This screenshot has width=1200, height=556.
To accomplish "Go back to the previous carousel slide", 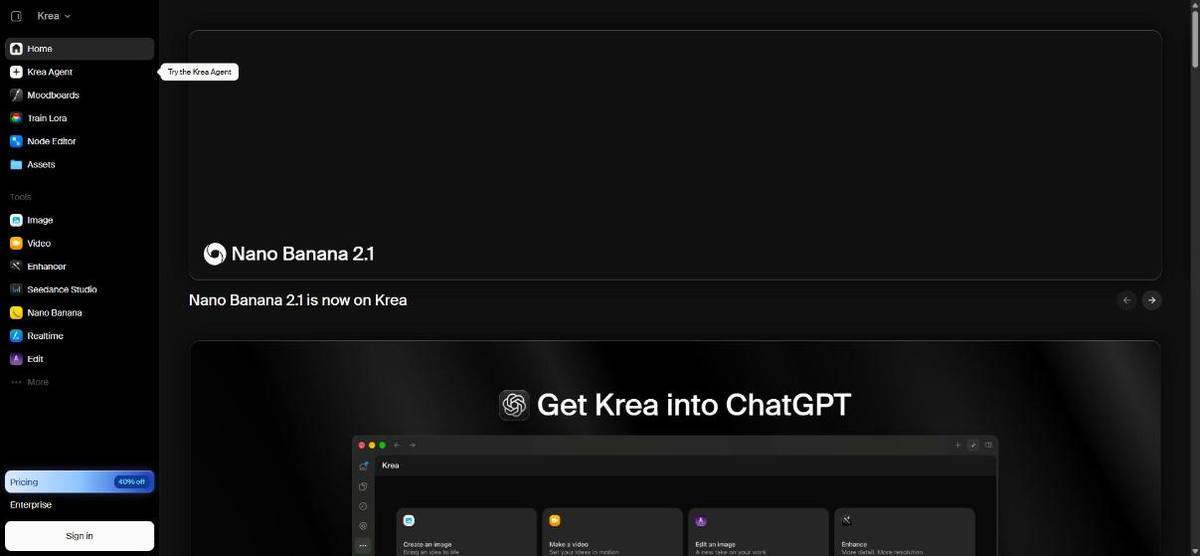I will [1127, 300].
